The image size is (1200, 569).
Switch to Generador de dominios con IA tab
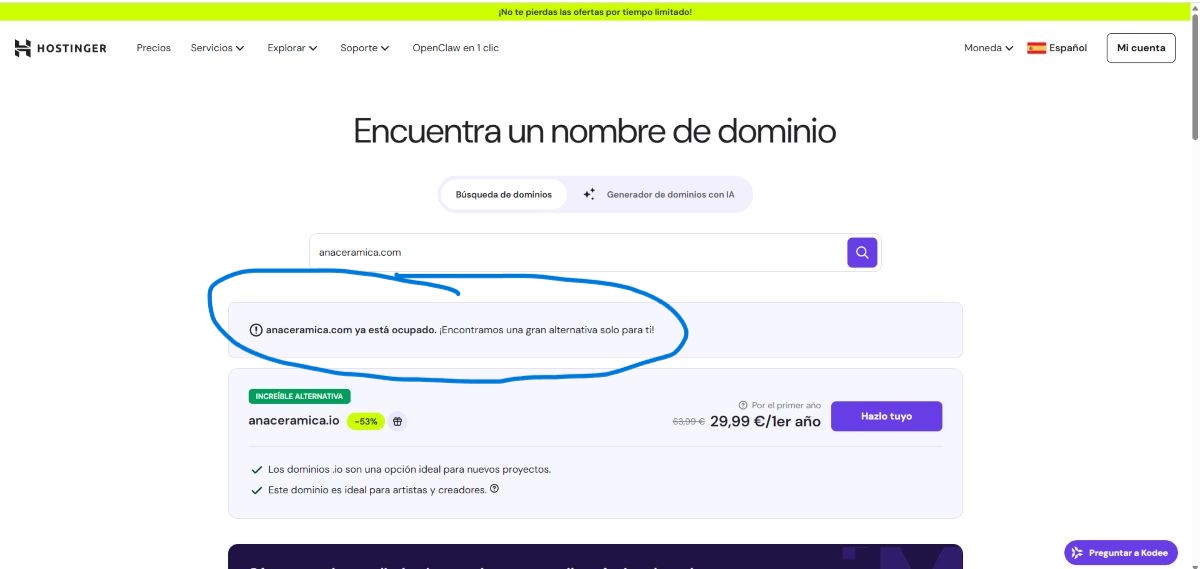point(659,194)
